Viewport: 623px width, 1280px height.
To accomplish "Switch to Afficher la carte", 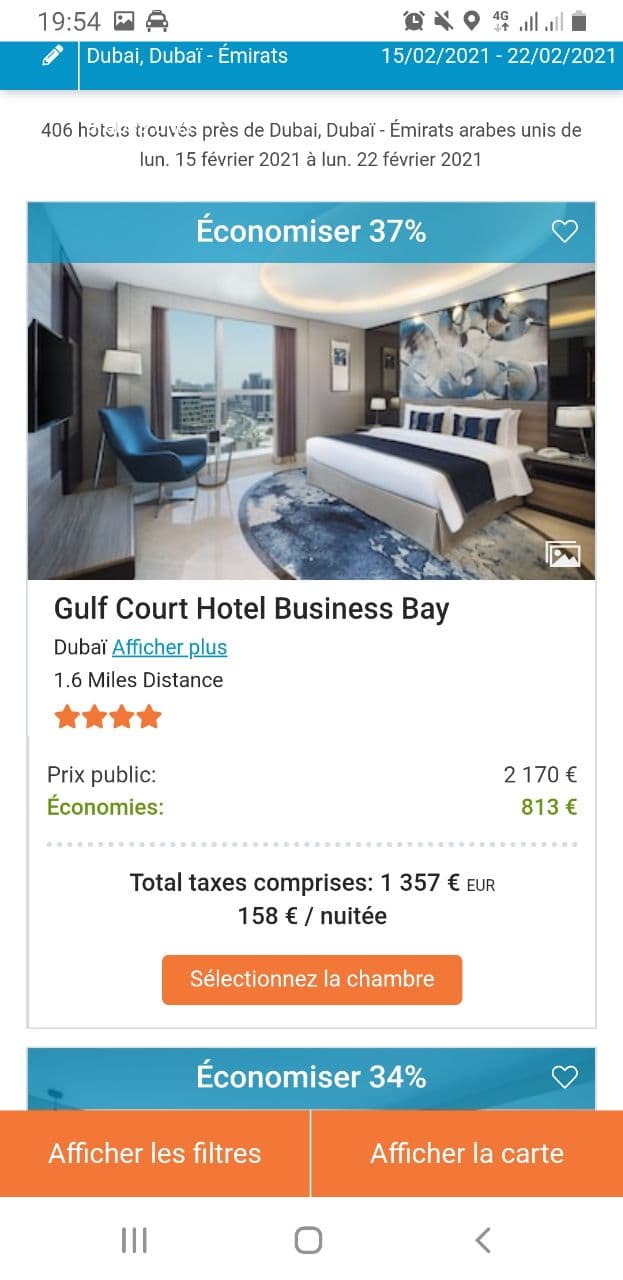I will [467, 1153].
